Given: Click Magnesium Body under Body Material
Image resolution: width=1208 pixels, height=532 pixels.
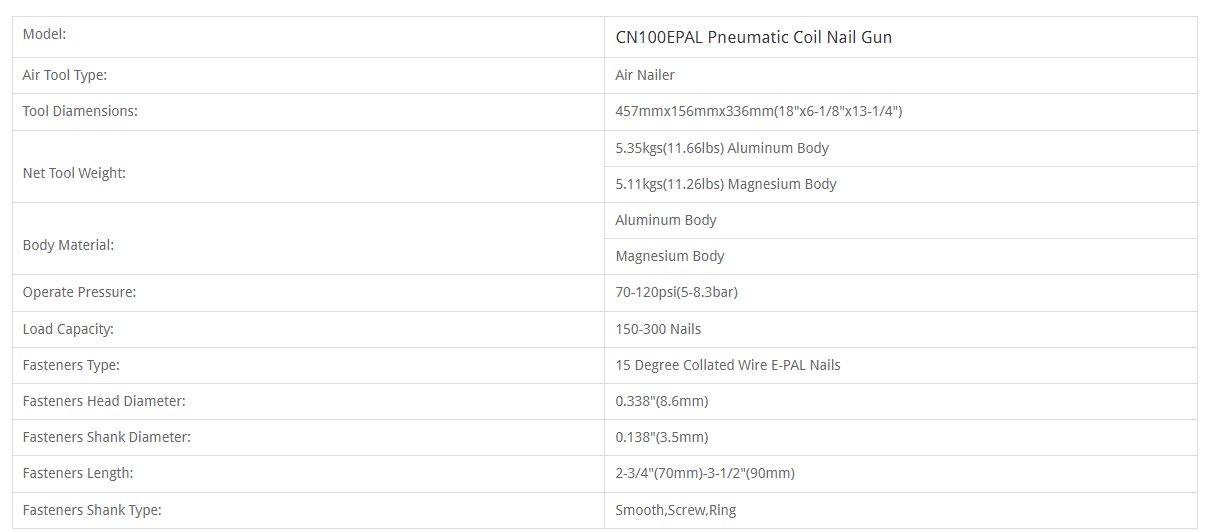Looking at the screenshot, I should coord(670,256).
